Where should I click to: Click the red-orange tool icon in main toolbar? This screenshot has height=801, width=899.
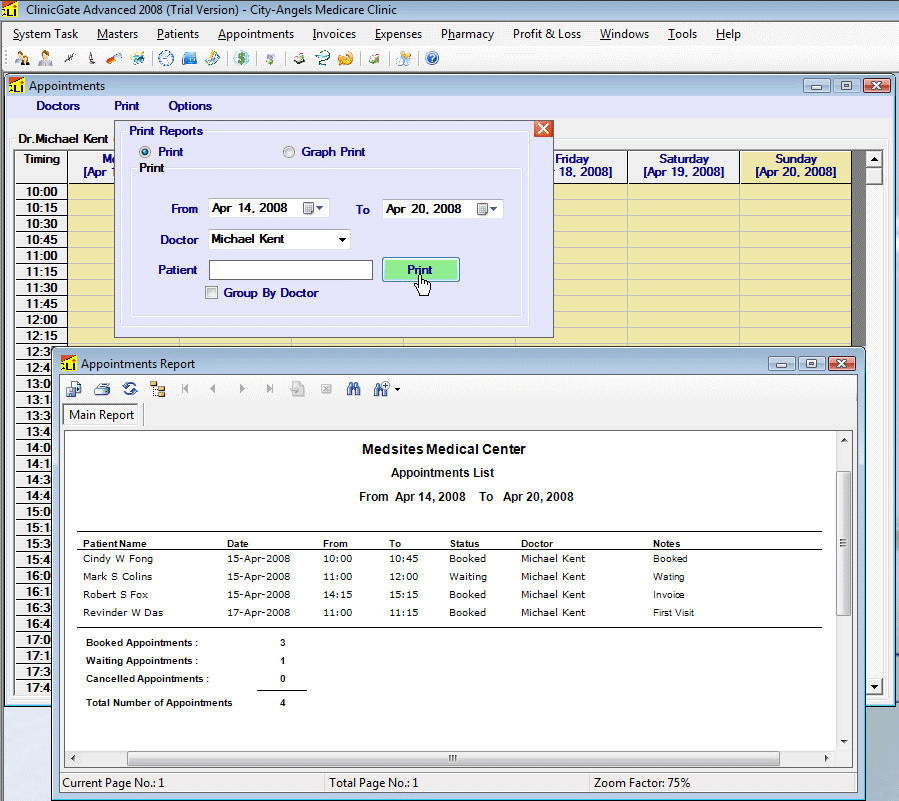114,58
